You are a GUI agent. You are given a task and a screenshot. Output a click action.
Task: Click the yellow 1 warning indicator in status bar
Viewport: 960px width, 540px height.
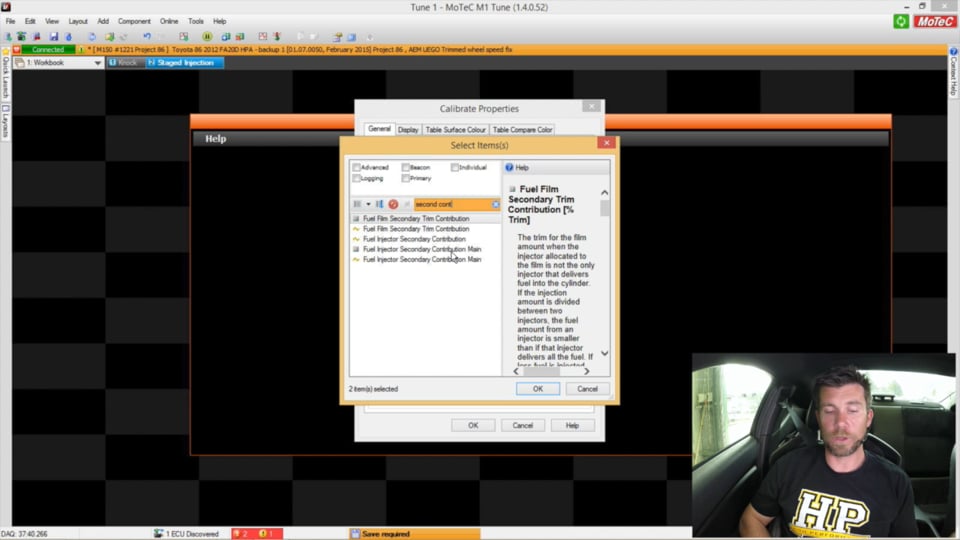click(267, 534)
